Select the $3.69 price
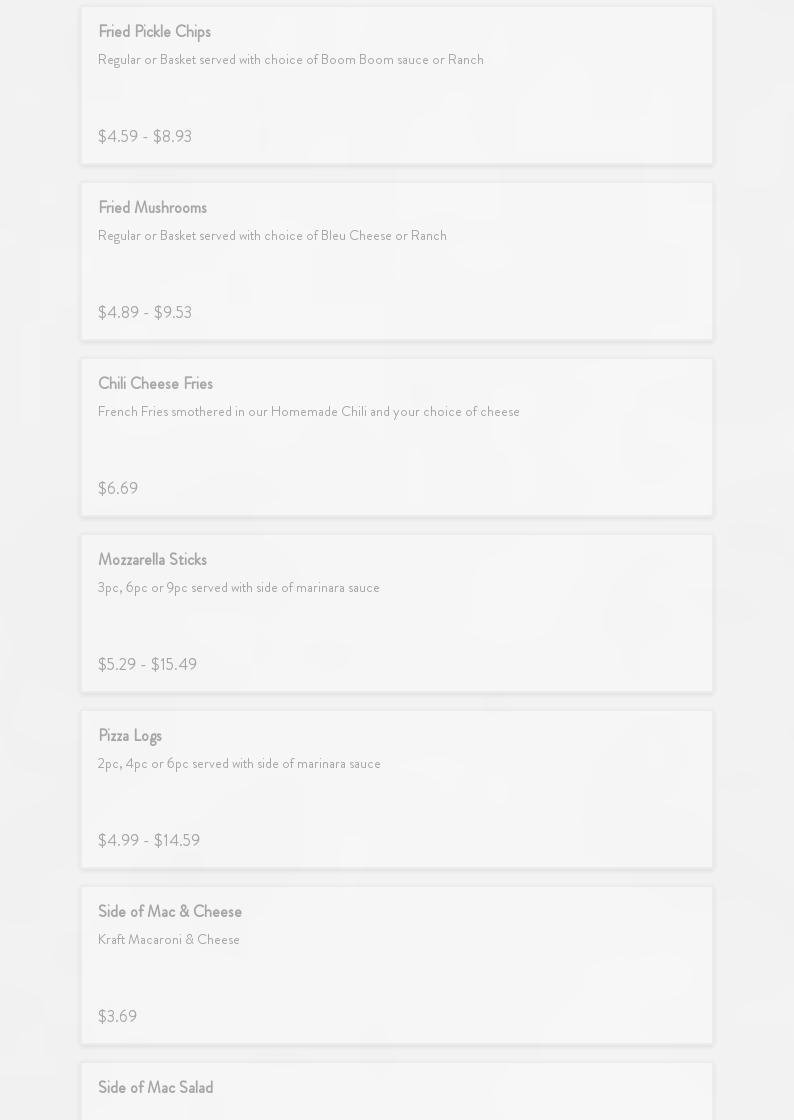 click(117, 1017)
